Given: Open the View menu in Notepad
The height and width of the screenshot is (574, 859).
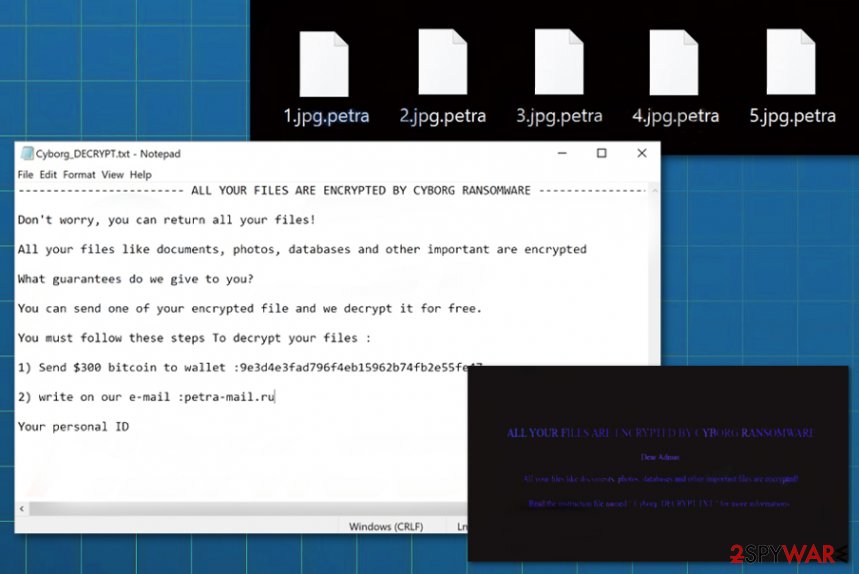Looking at the screenshot, I should (x=112, y=175).
